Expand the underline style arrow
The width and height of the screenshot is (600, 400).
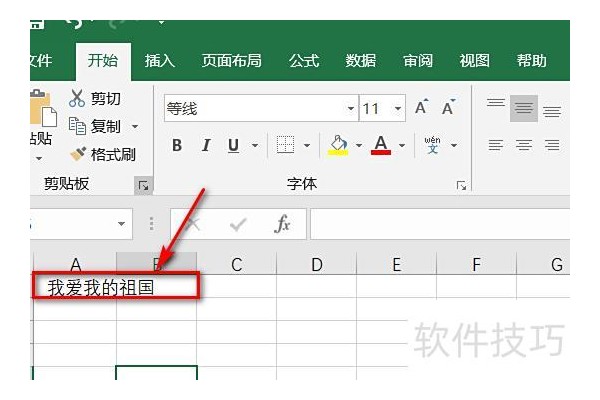[255, 145]
